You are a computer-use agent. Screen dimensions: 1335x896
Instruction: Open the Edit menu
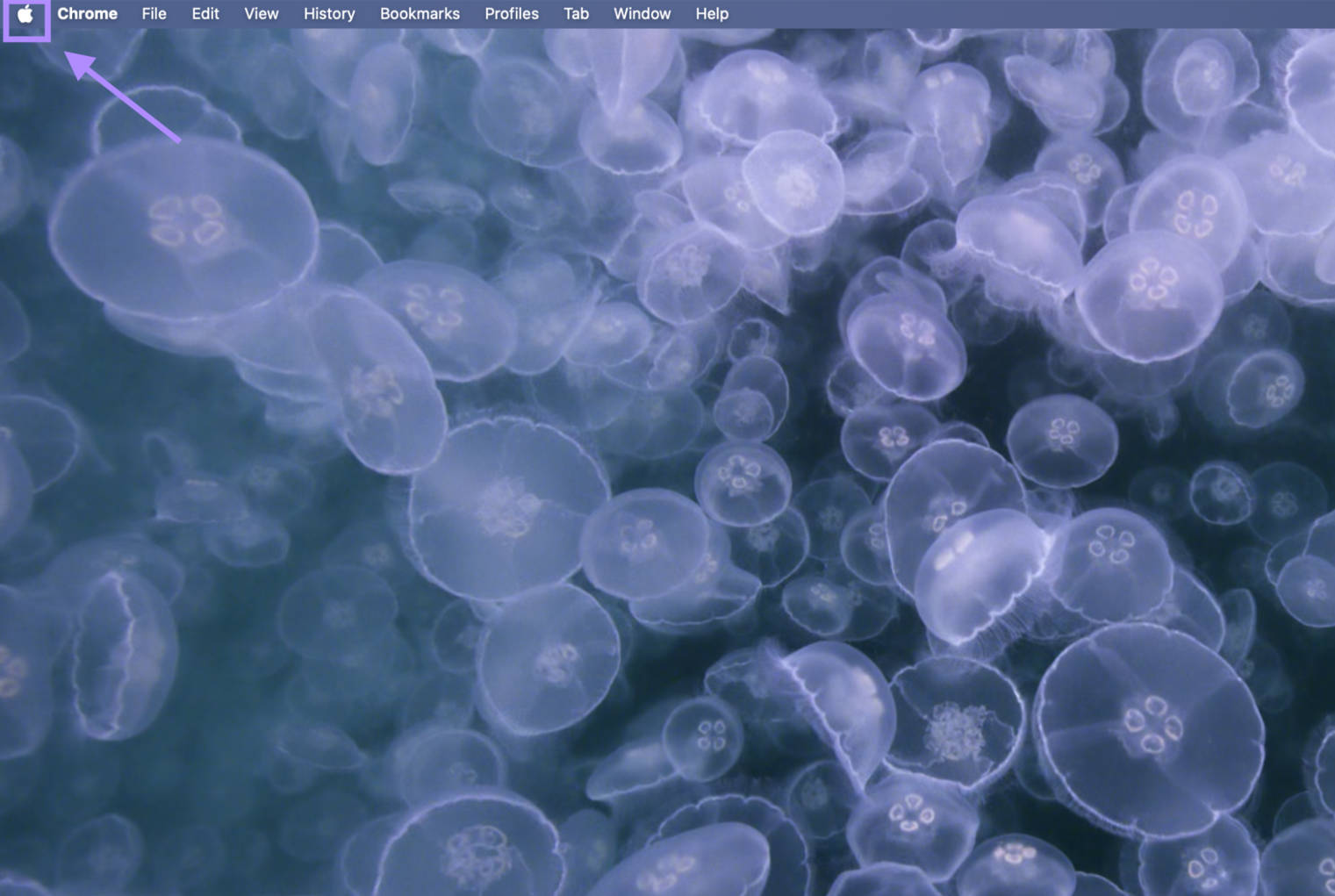[x=205, y=14]
